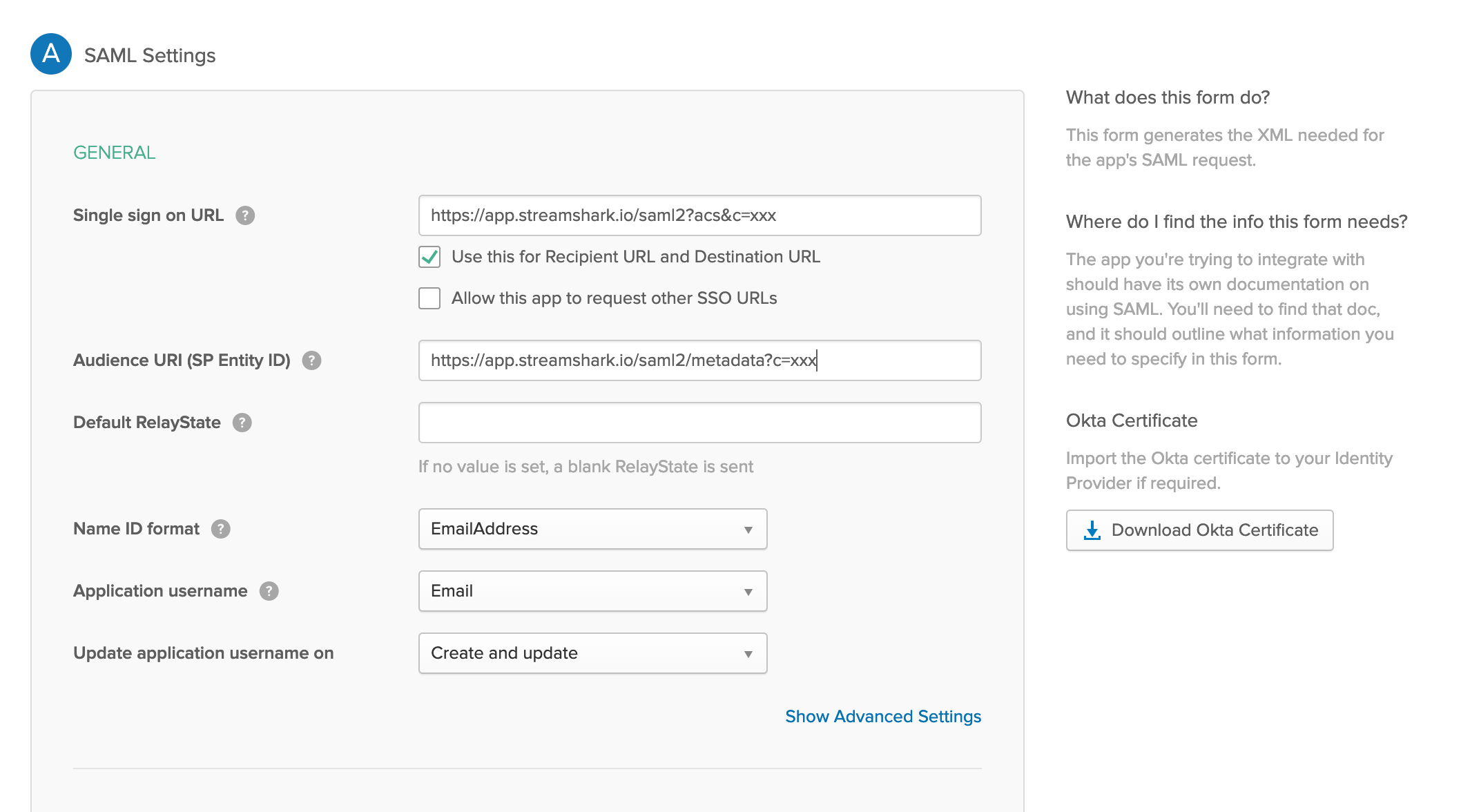Enable Allow this app to request other SSO URLs
Image resolution: width=1461 pixels, height=812 pixels.
point(429,298)
